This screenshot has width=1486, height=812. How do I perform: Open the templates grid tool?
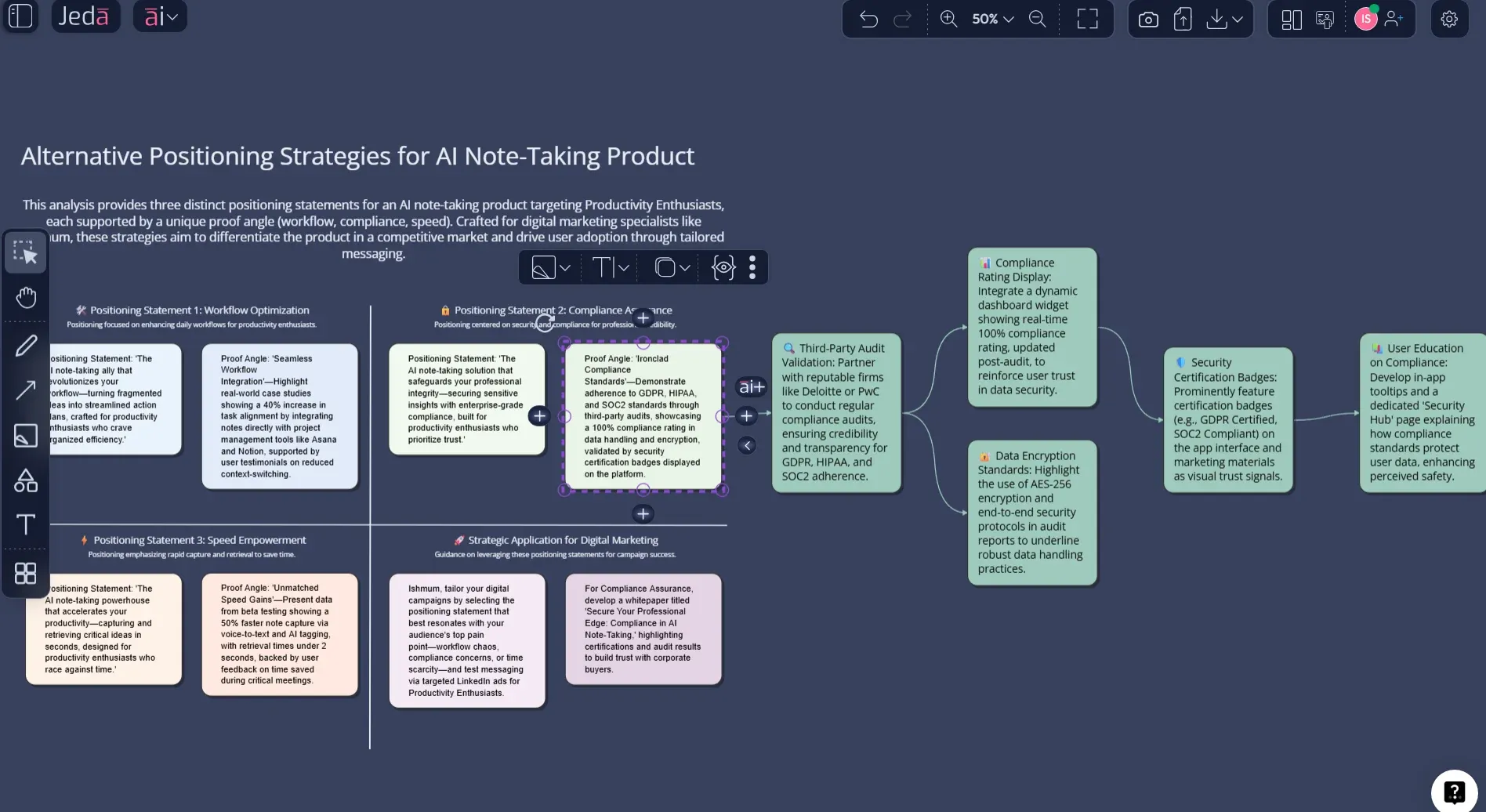click(x=26, y=573)
